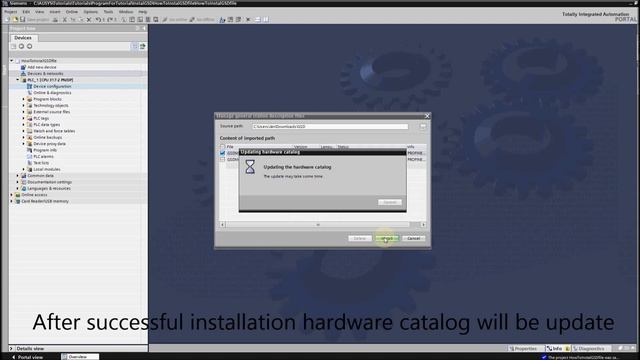The width and height of the screenshot is (640, 360).
Task: Open the Online menu
Action: [72, 12]
